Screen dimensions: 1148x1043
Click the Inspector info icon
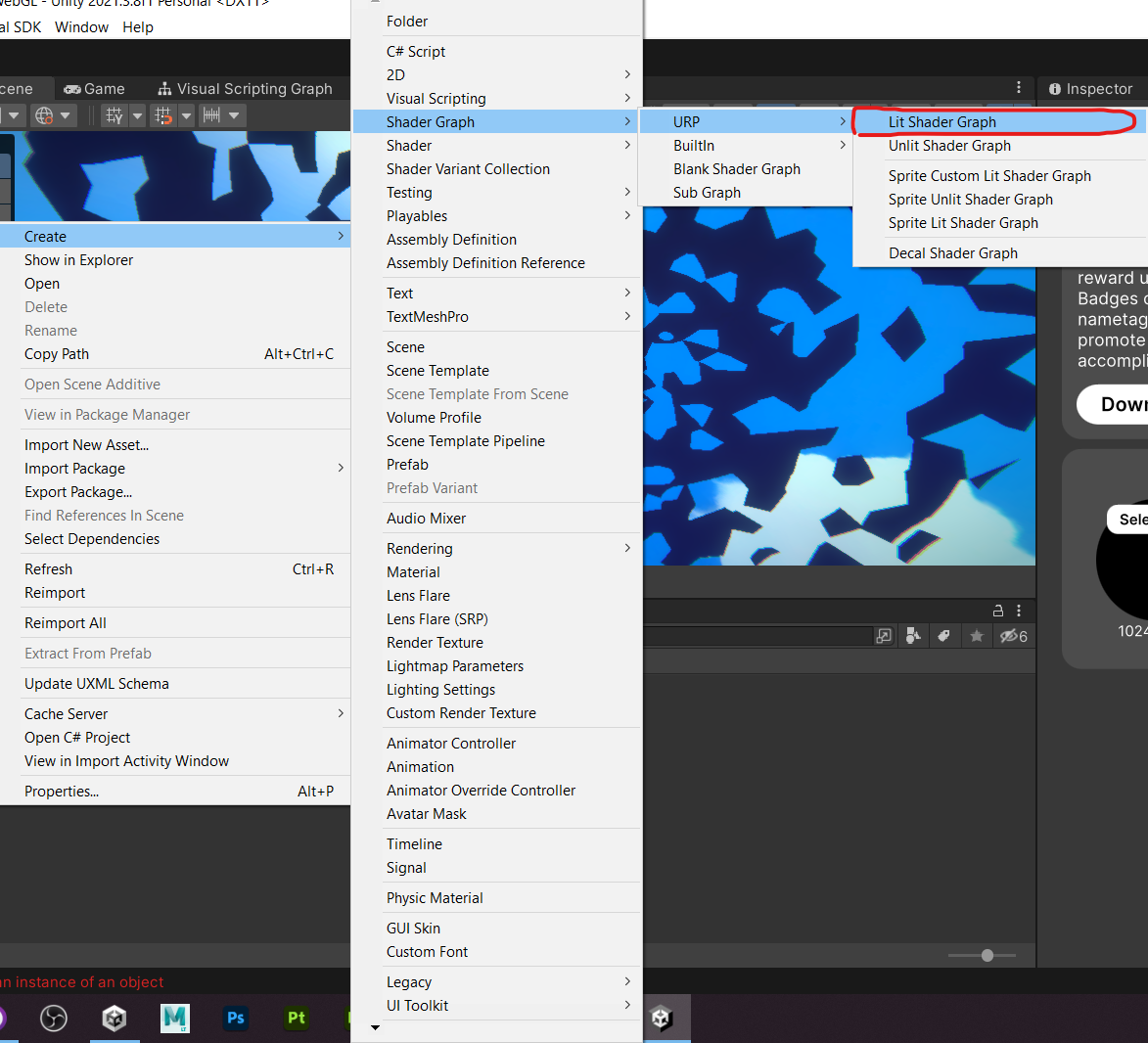(1054, 89)
